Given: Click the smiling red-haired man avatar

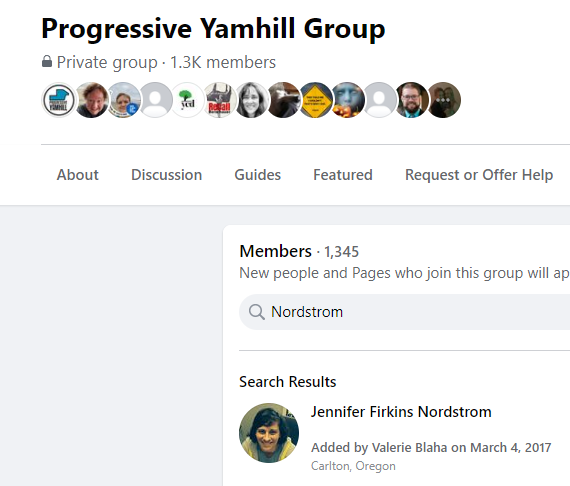Looking at the screenshot, I should (x=91, y=100).
